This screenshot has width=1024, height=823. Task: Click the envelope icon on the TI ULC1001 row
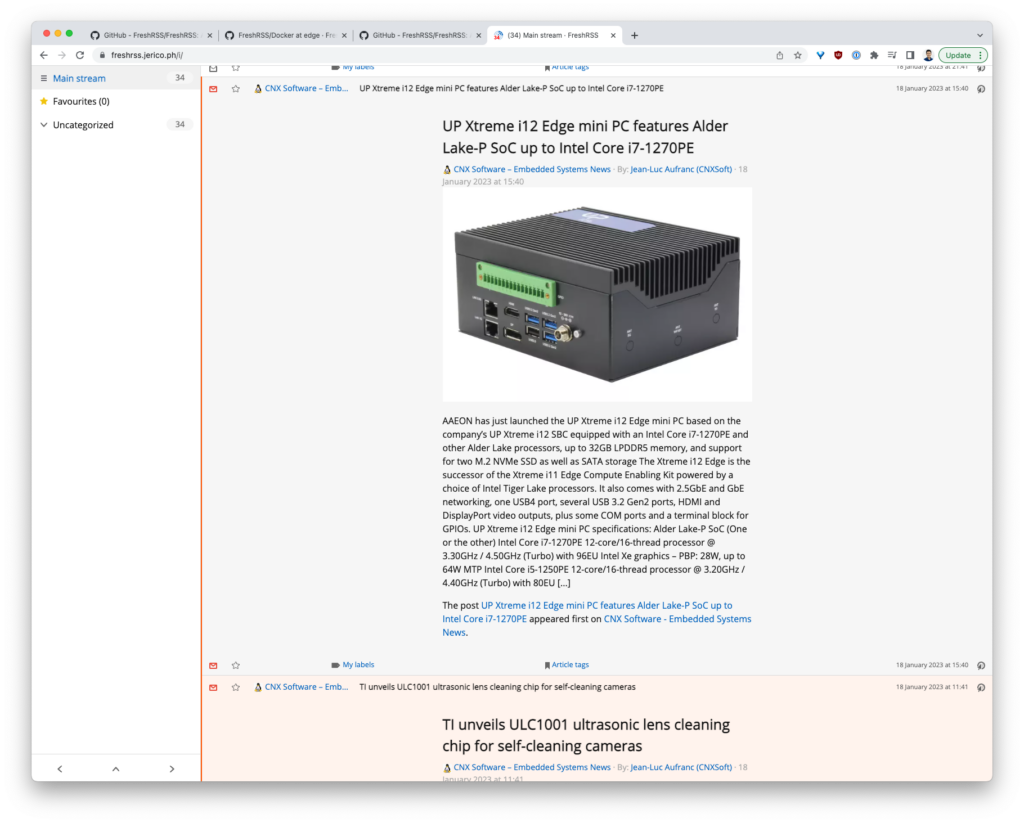(x=213, y=688)
